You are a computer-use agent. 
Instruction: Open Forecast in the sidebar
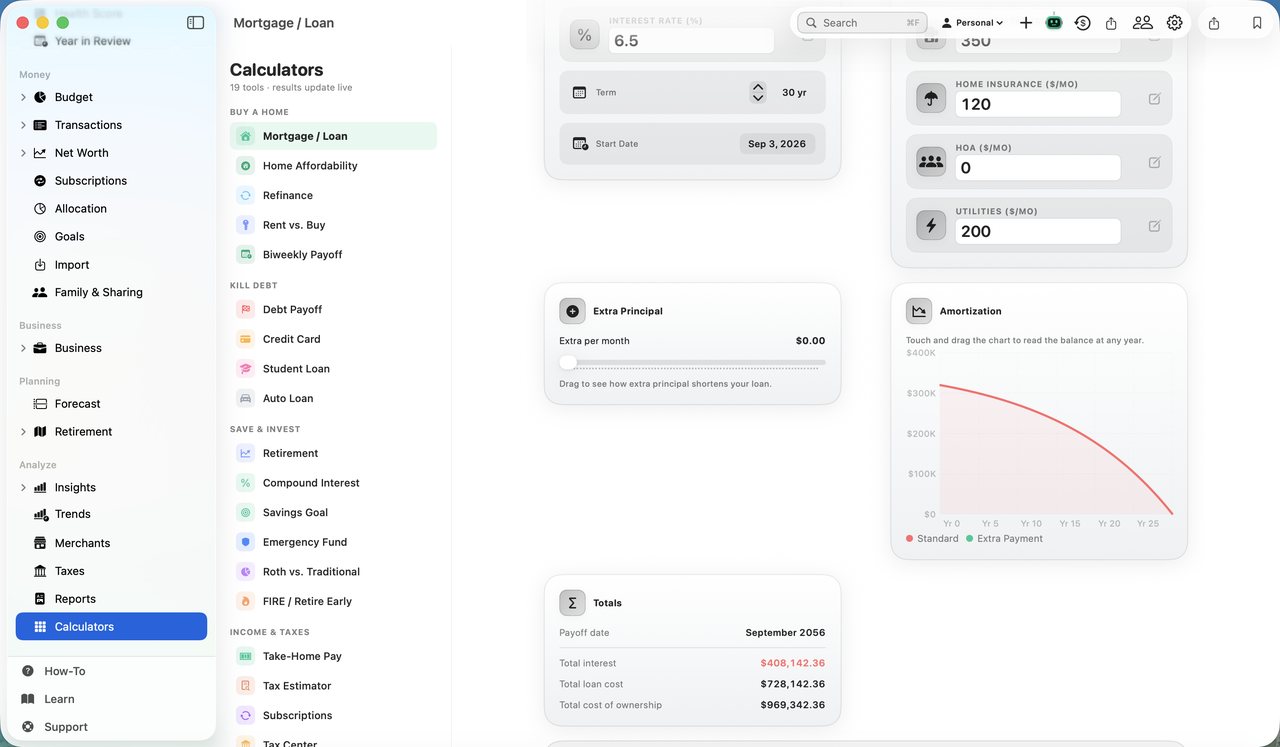click(111, 404)
